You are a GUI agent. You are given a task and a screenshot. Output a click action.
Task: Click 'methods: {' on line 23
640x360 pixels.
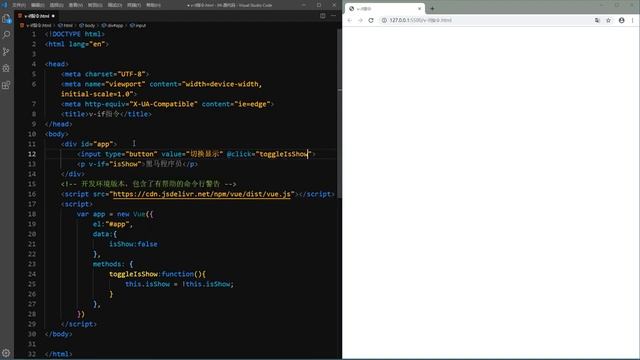pos(113,264)
